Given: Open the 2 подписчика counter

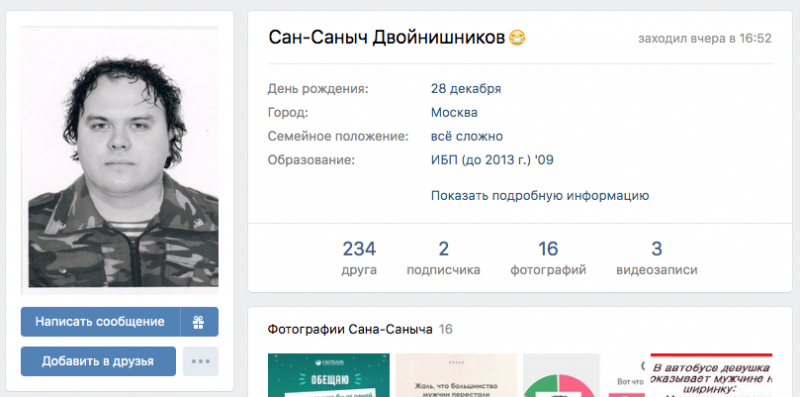Looking at the screenshot, I should coord(443,258).
